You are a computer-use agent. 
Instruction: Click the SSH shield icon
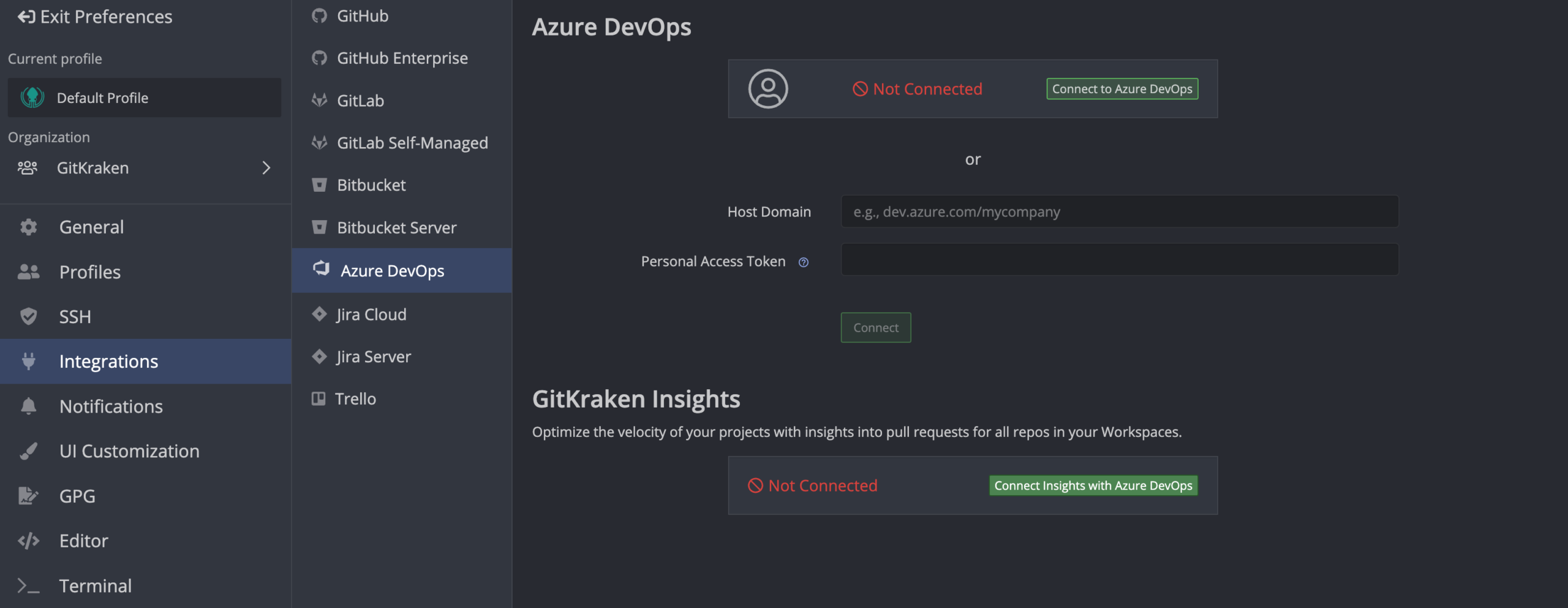(28, 317)
